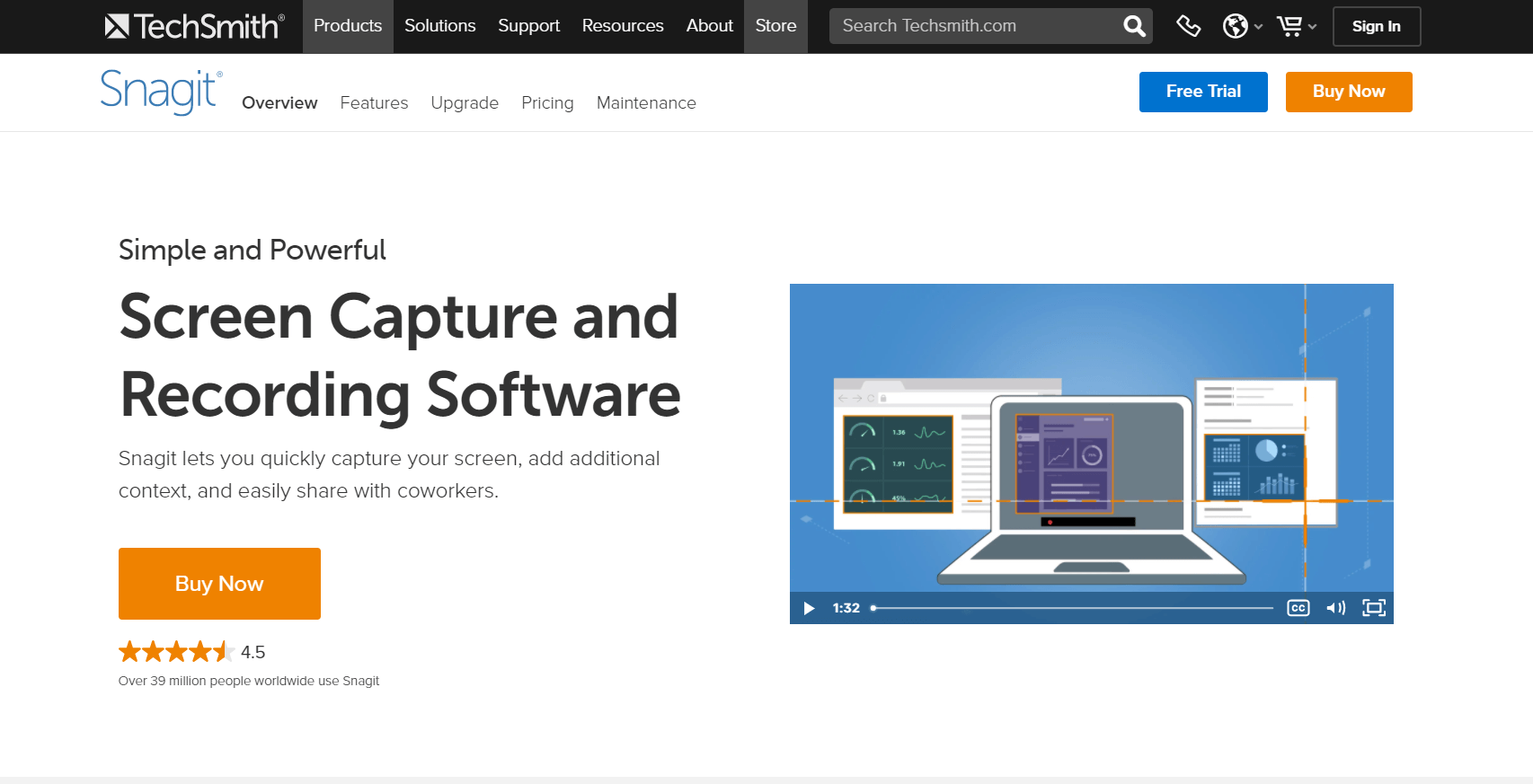
Task: Open the About menu
Action: click(709, 26)
